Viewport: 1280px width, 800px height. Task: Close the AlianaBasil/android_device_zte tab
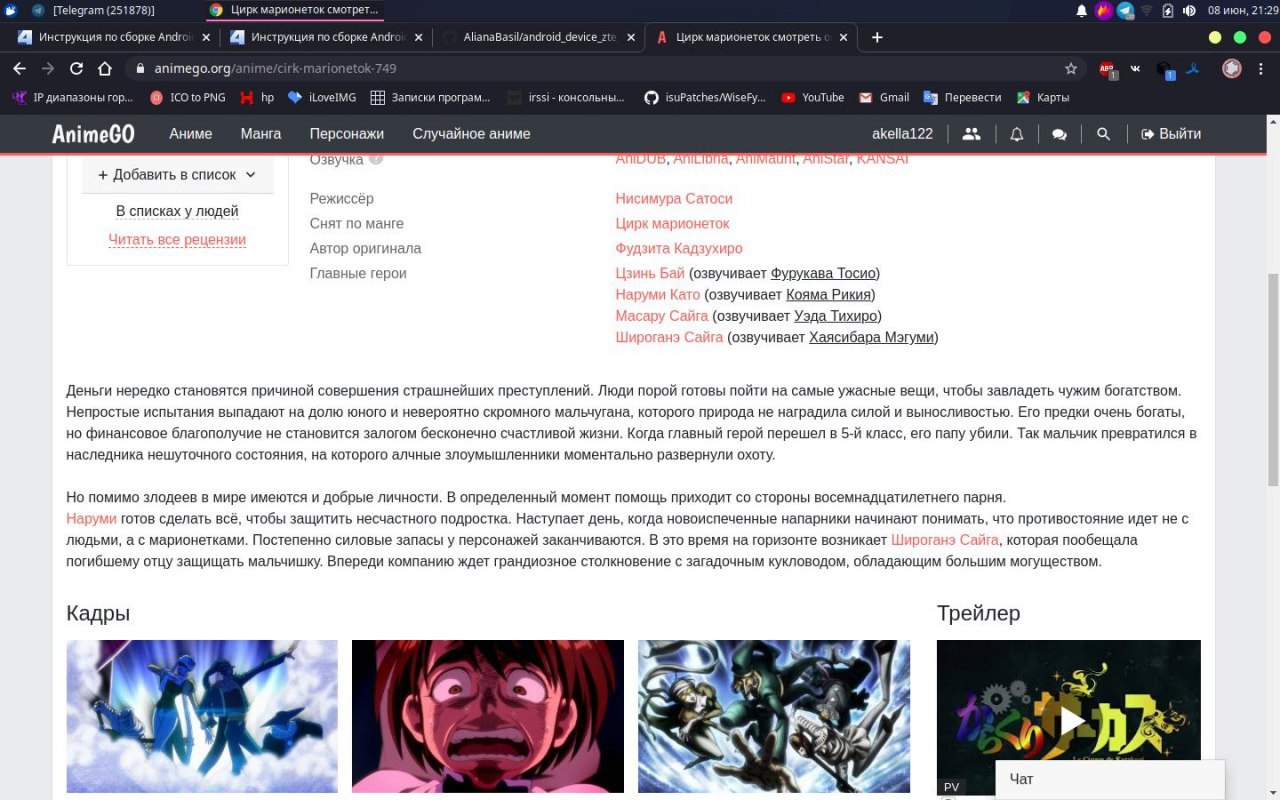click(631, 37)
